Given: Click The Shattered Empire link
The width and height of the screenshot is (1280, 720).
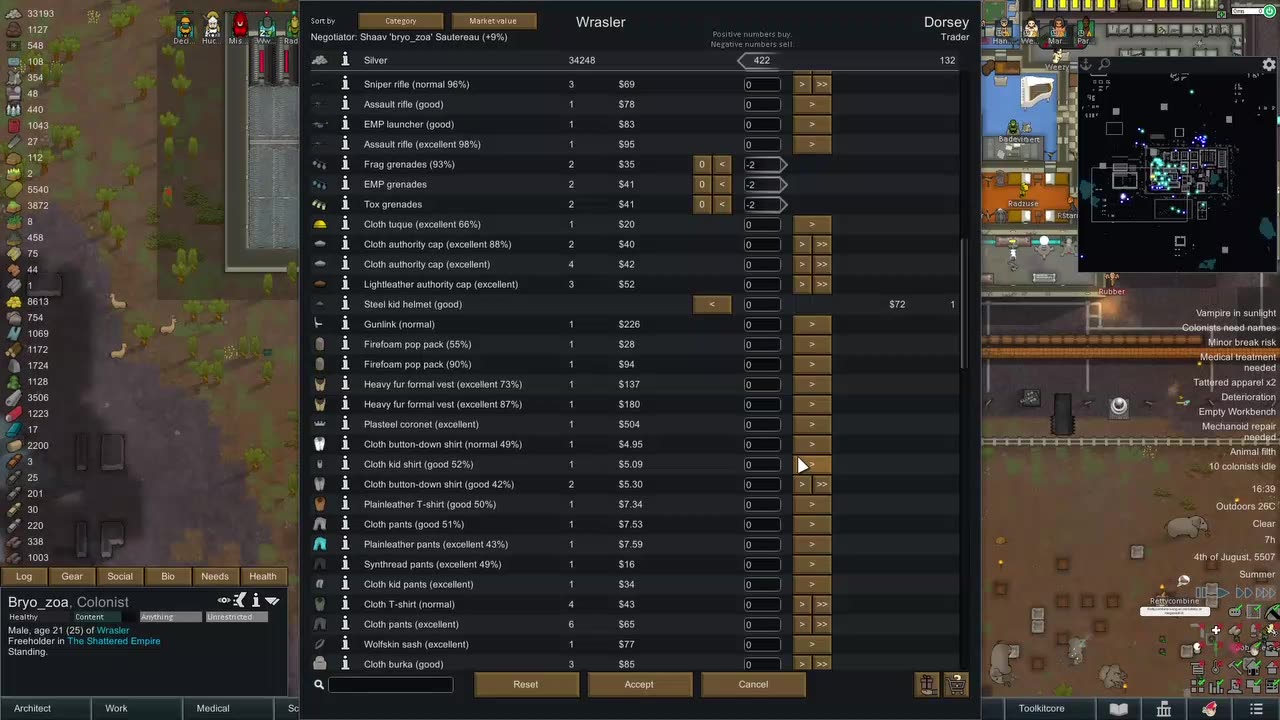Looking at the screenshot, I should coord(114,641).
